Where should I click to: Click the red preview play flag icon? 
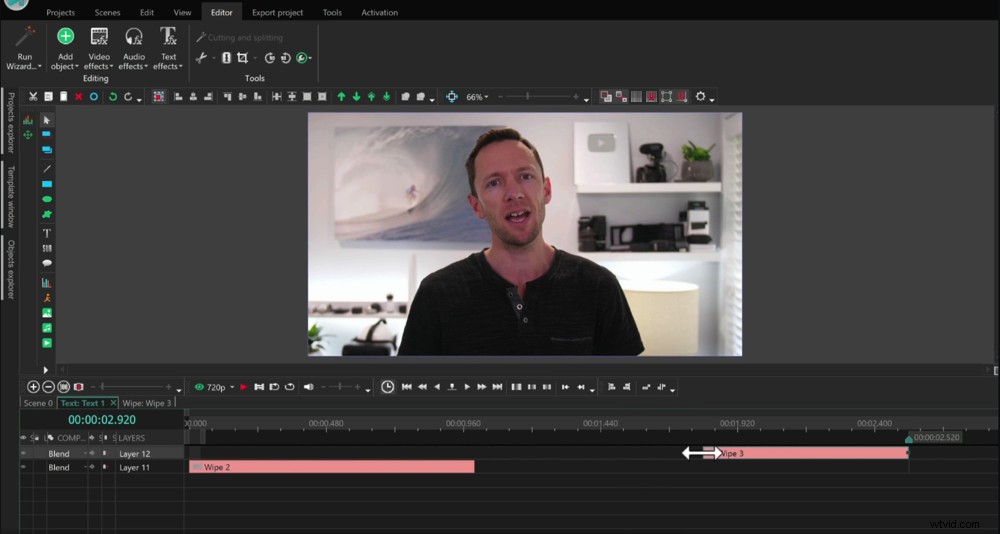pyautogui.click(x=244, y=387)
